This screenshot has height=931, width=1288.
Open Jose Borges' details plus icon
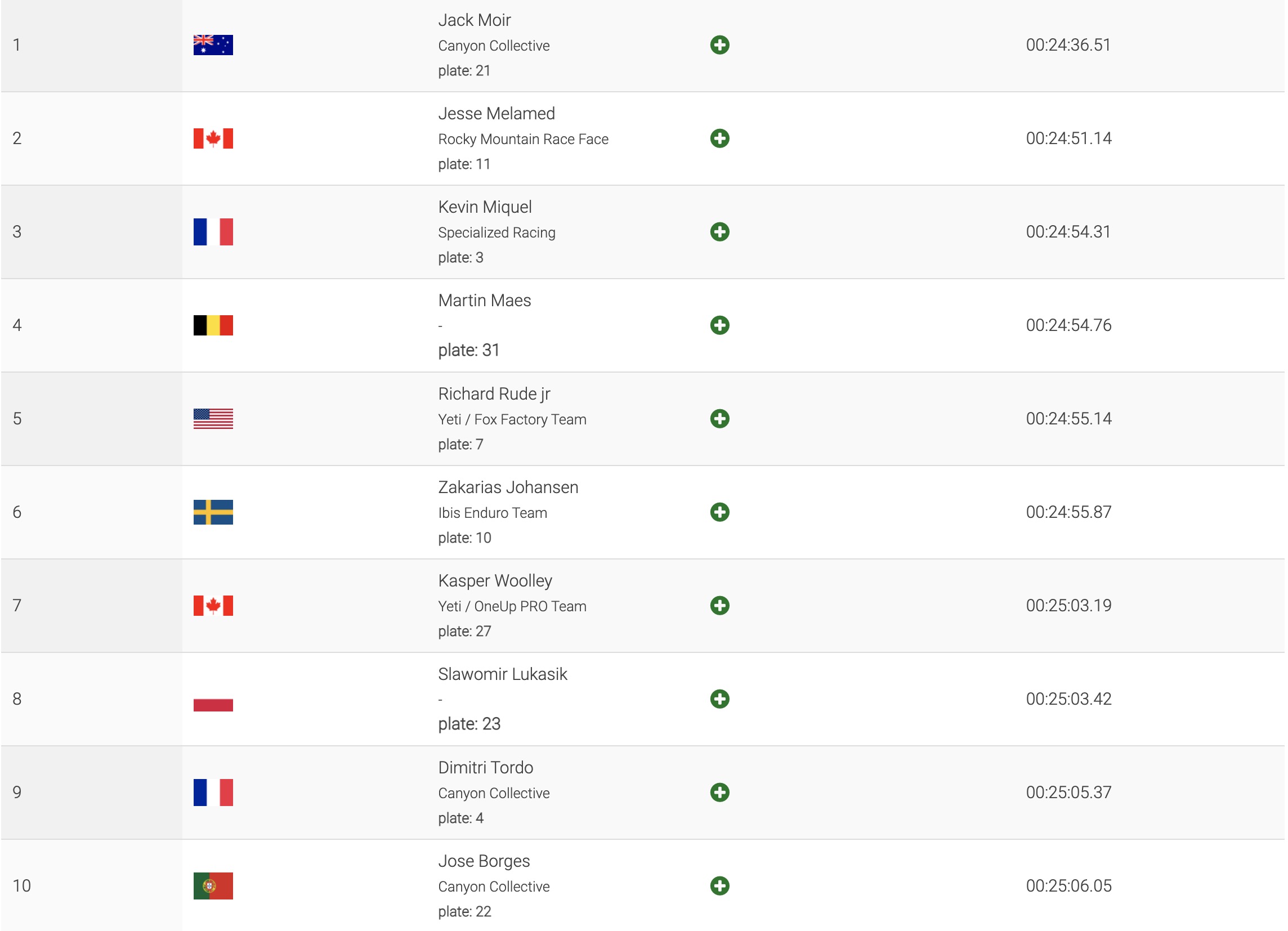[x=719, y=885]
